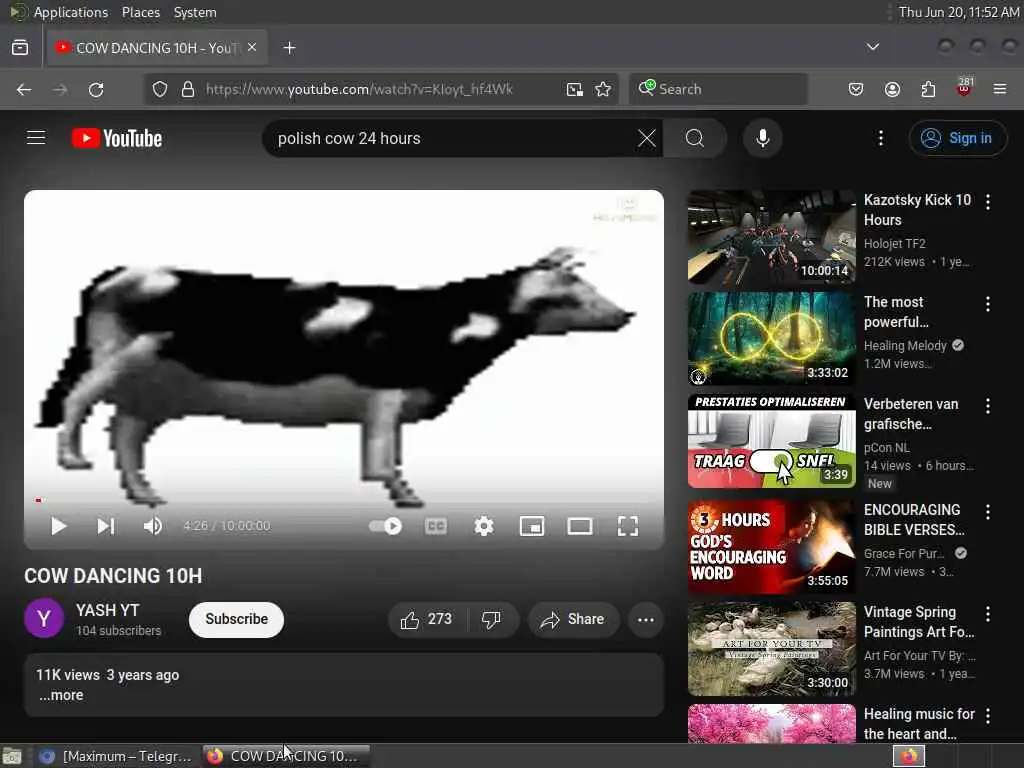Open The most powerful... video thumbnail
The image size is (1024, 768).
pos(771,338)
